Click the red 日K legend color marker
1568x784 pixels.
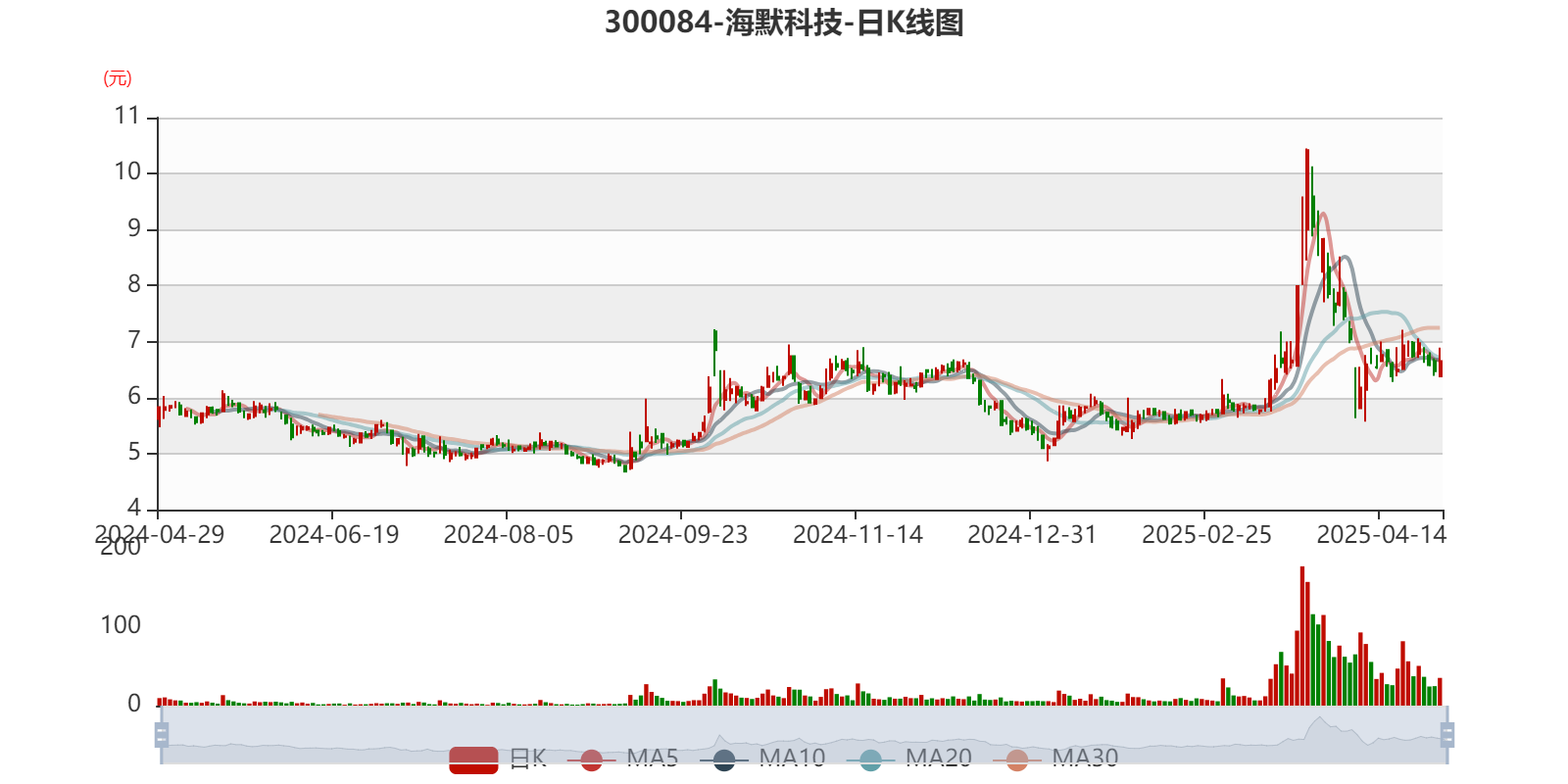(473, 759)
